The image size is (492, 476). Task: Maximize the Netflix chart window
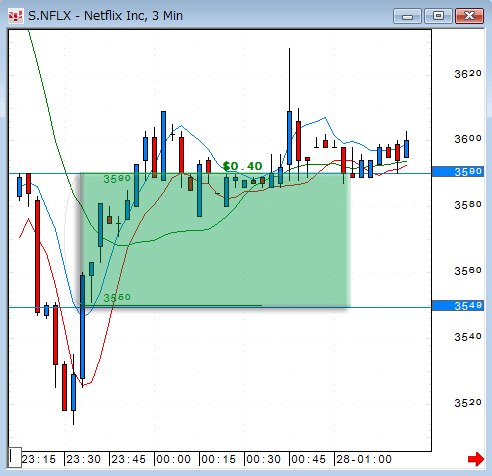click(438, 16)
